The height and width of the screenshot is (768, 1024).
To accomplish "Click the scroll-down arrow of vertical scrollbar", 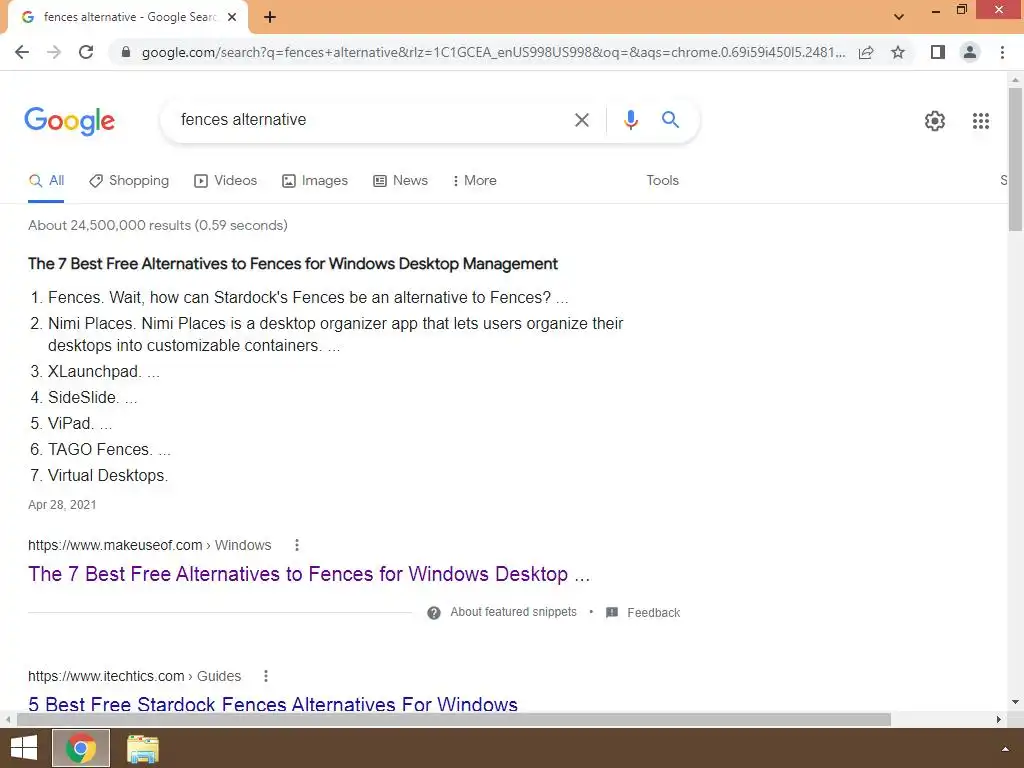I will pyautogui.click(x=1015, y=702).
